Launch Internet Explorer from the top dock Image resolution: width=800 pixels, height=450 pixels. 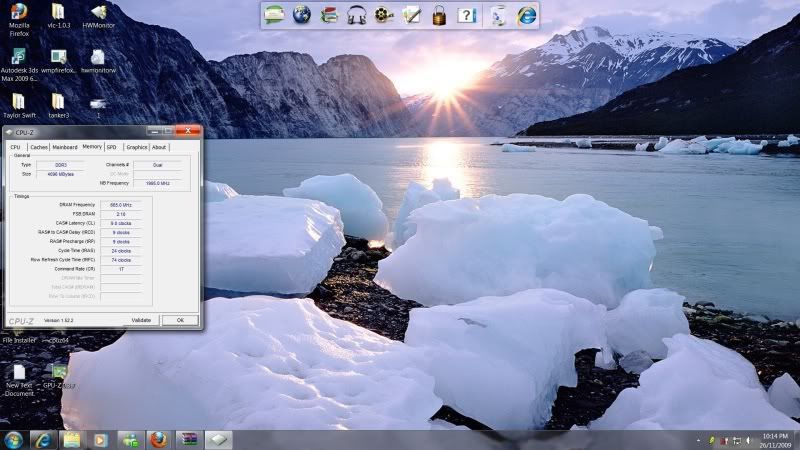pos(526,15)
